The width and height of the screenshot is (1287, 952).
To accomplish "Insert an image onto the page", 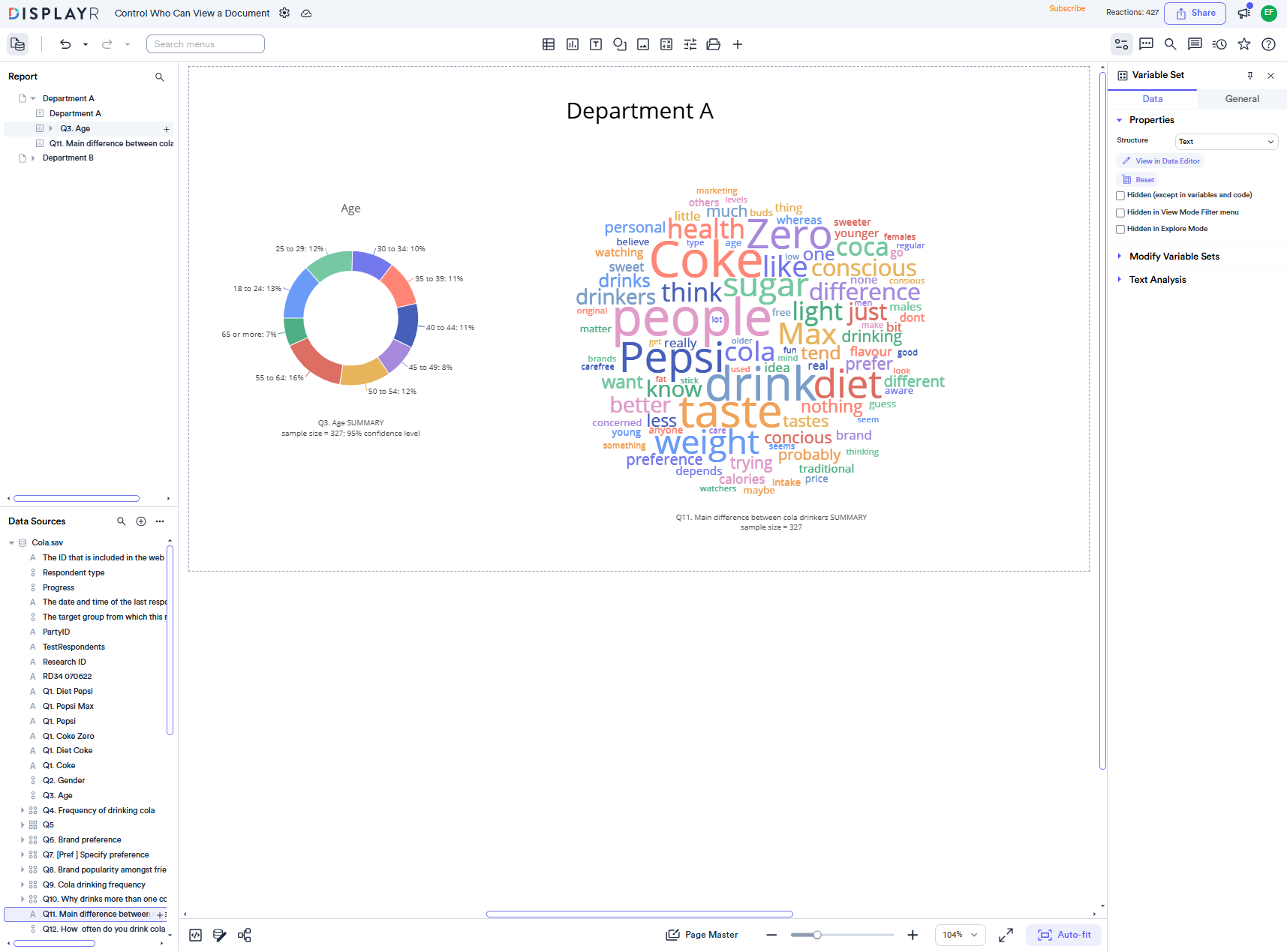I will pyautogui.click(x=643, y=44).
